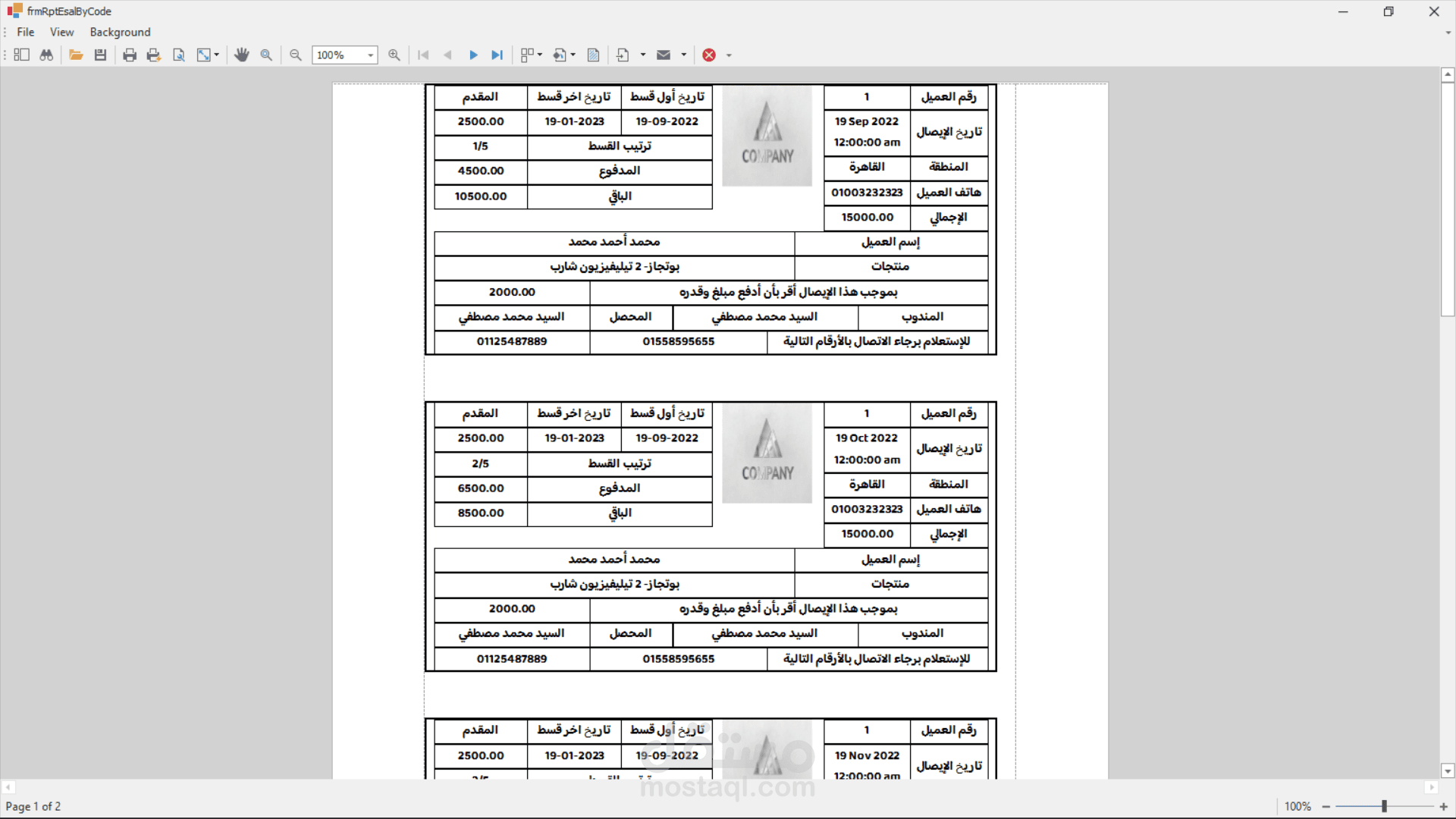Click the Quick Print icon
Image resolution: width=1456 pixels, height=819 pixels.
coord(154,55)
